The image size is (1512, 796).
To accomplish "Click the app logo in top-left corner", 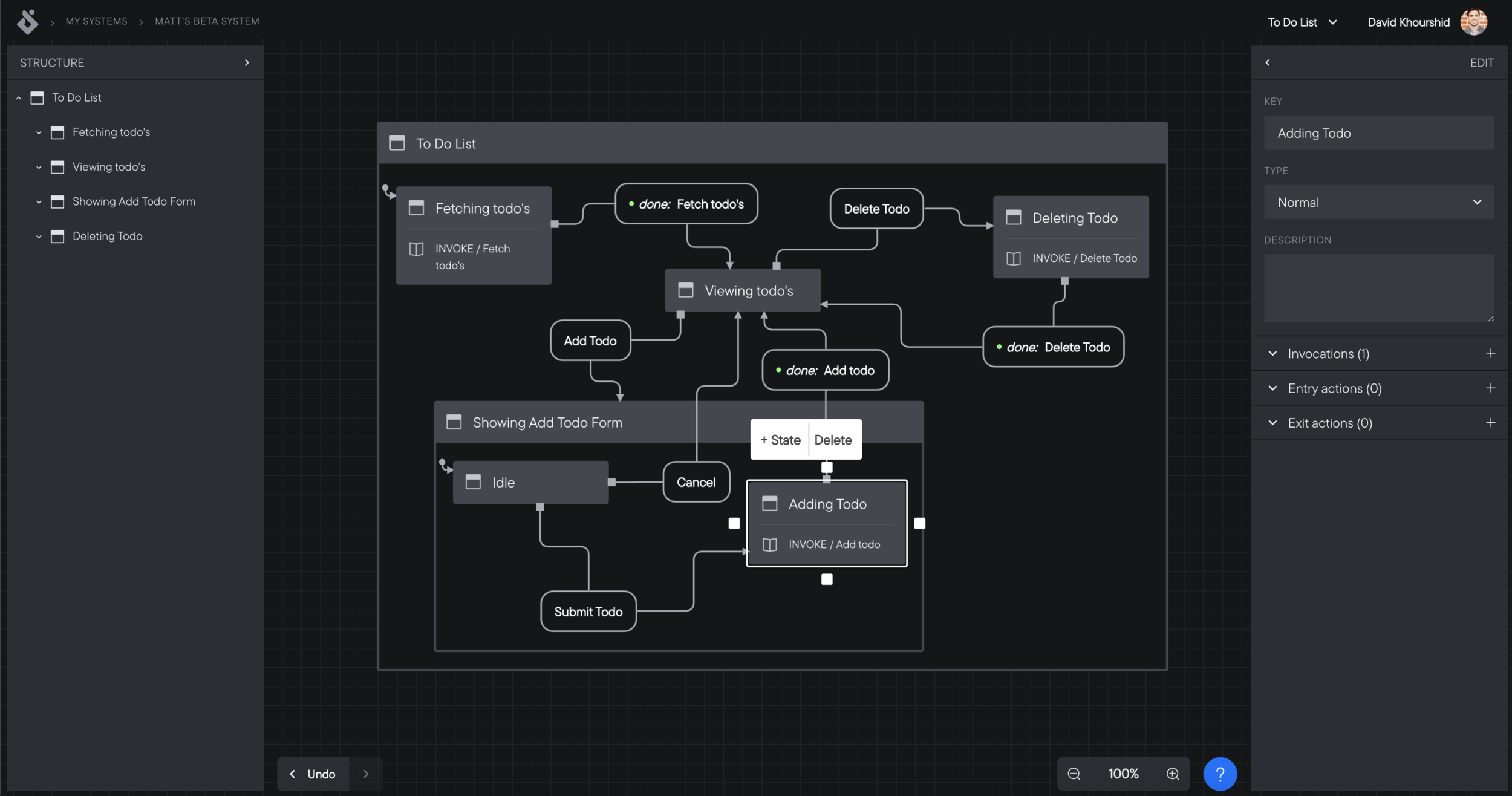I will tap(27, 22).
